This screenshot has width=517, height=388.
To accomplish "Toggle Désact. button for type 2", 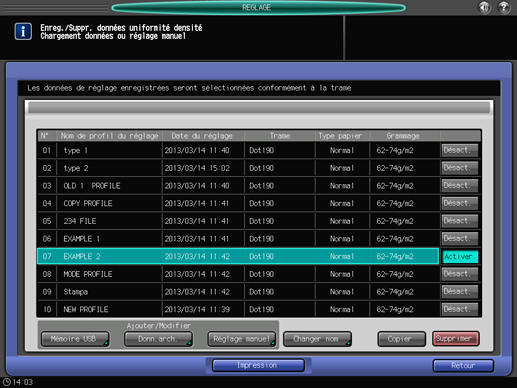I will 460,168.
